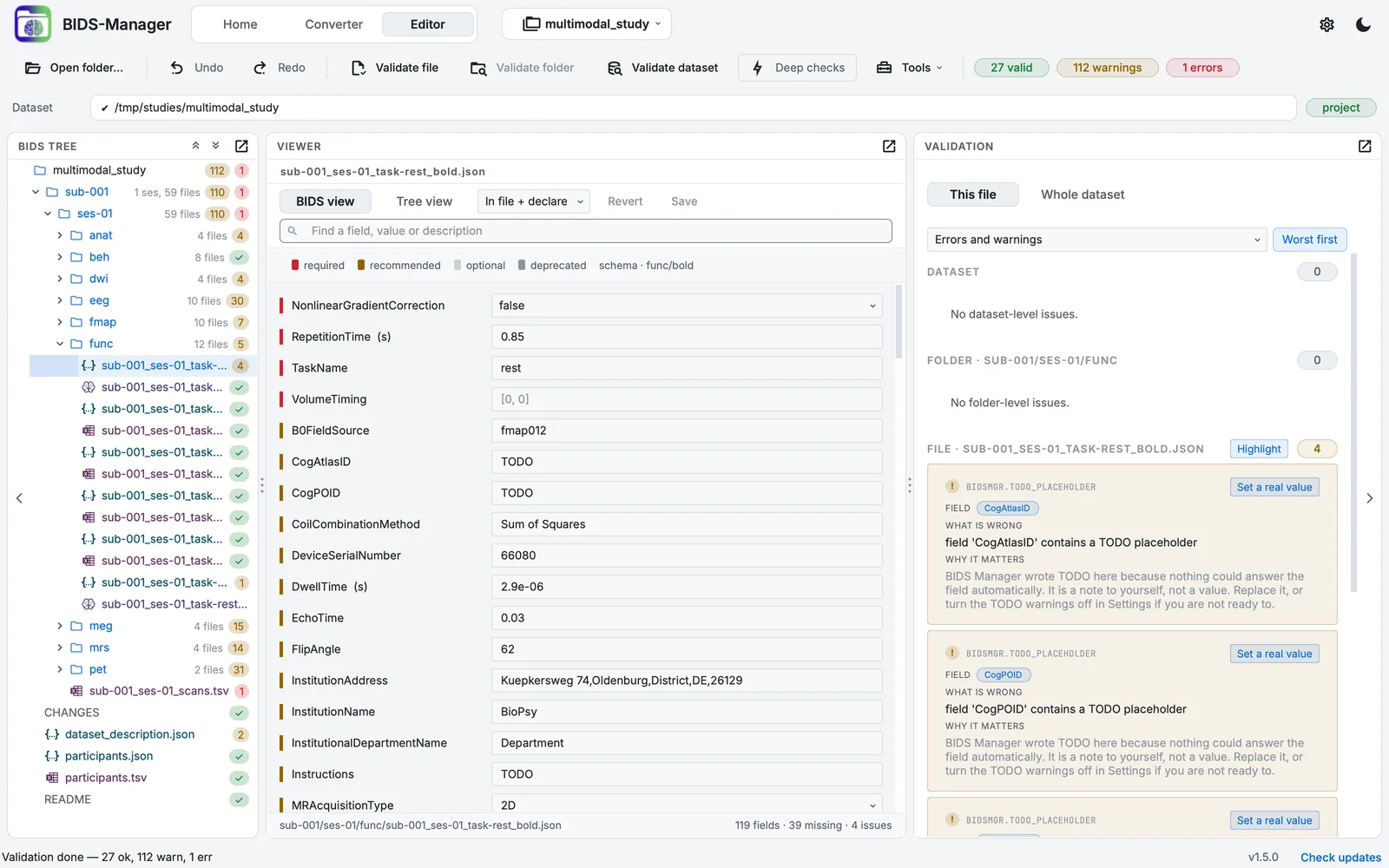Click the Redo arrow icon
Screen dimensions: 1389x868
260,68
